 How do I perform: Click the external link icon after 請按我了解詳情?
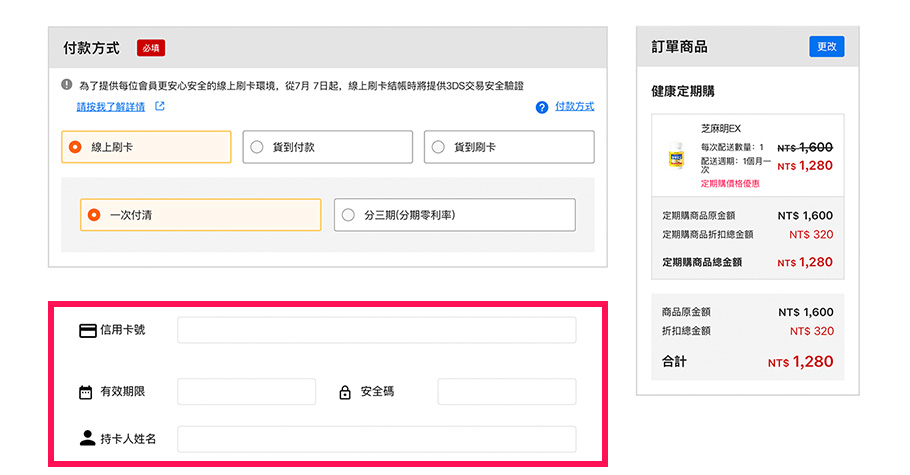click(x=159, y=106)
